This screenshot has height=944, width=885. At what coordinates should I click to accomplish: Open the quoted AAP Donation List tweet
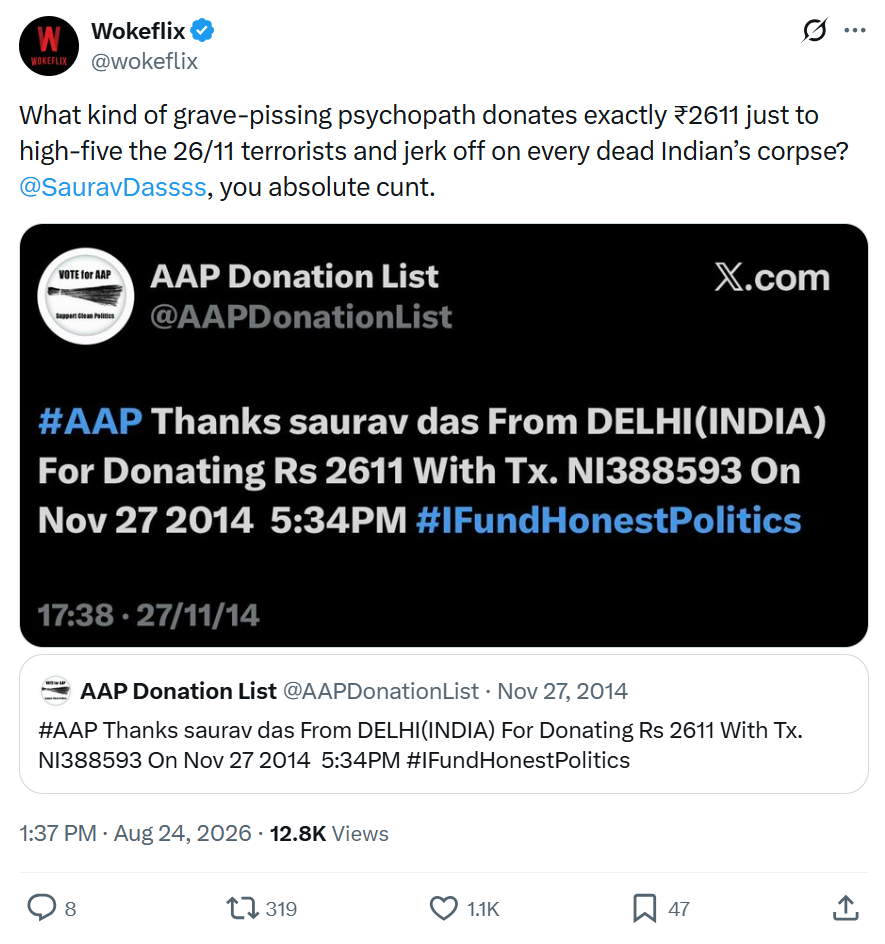[x=444, y=724]
